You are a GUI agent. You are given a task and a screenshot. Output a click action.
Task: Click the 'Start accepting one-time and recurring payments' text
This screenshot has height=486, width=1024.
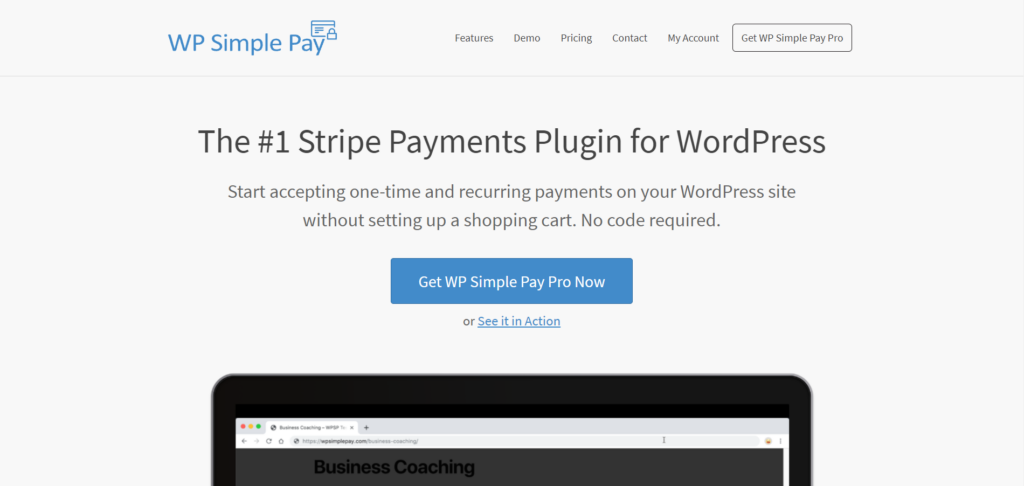pos(511,206)
